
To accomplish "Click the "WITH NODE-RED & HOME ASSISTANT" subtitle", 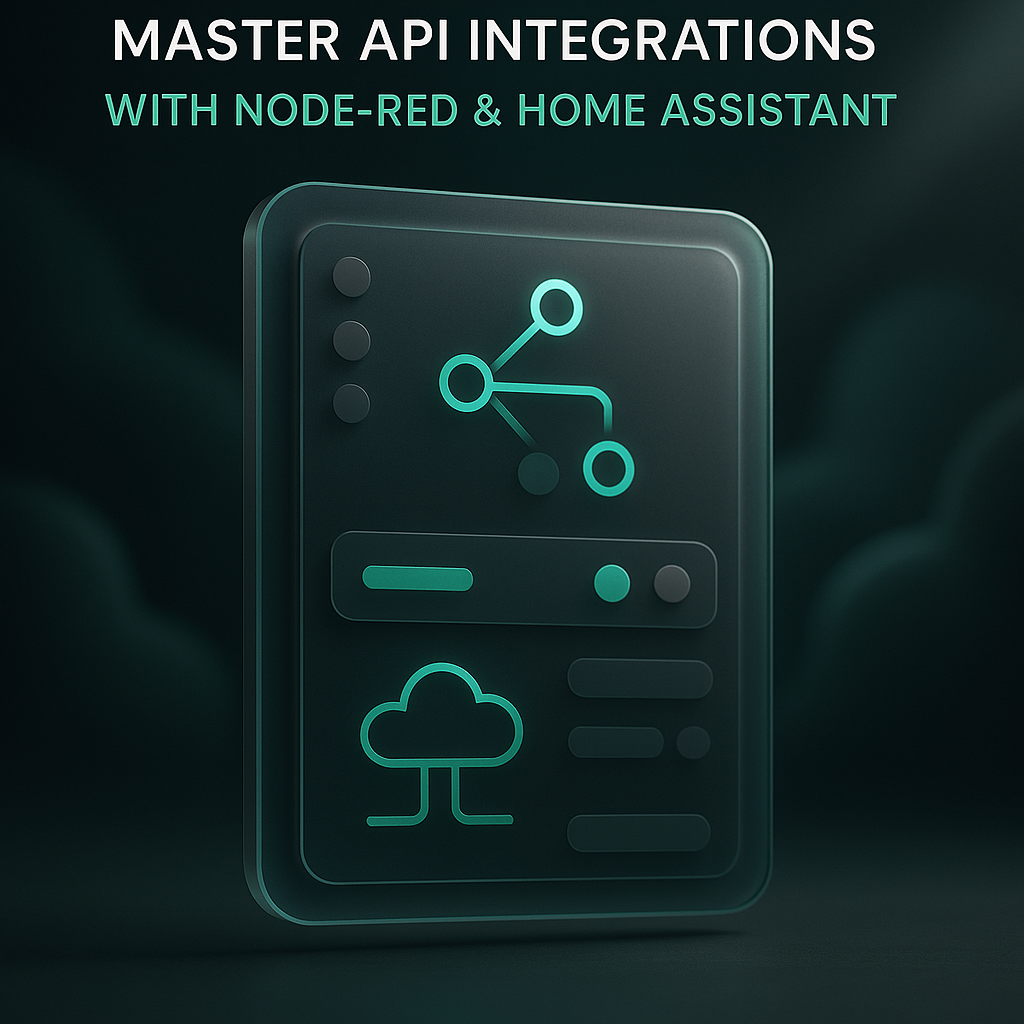I will coord(501,110).
